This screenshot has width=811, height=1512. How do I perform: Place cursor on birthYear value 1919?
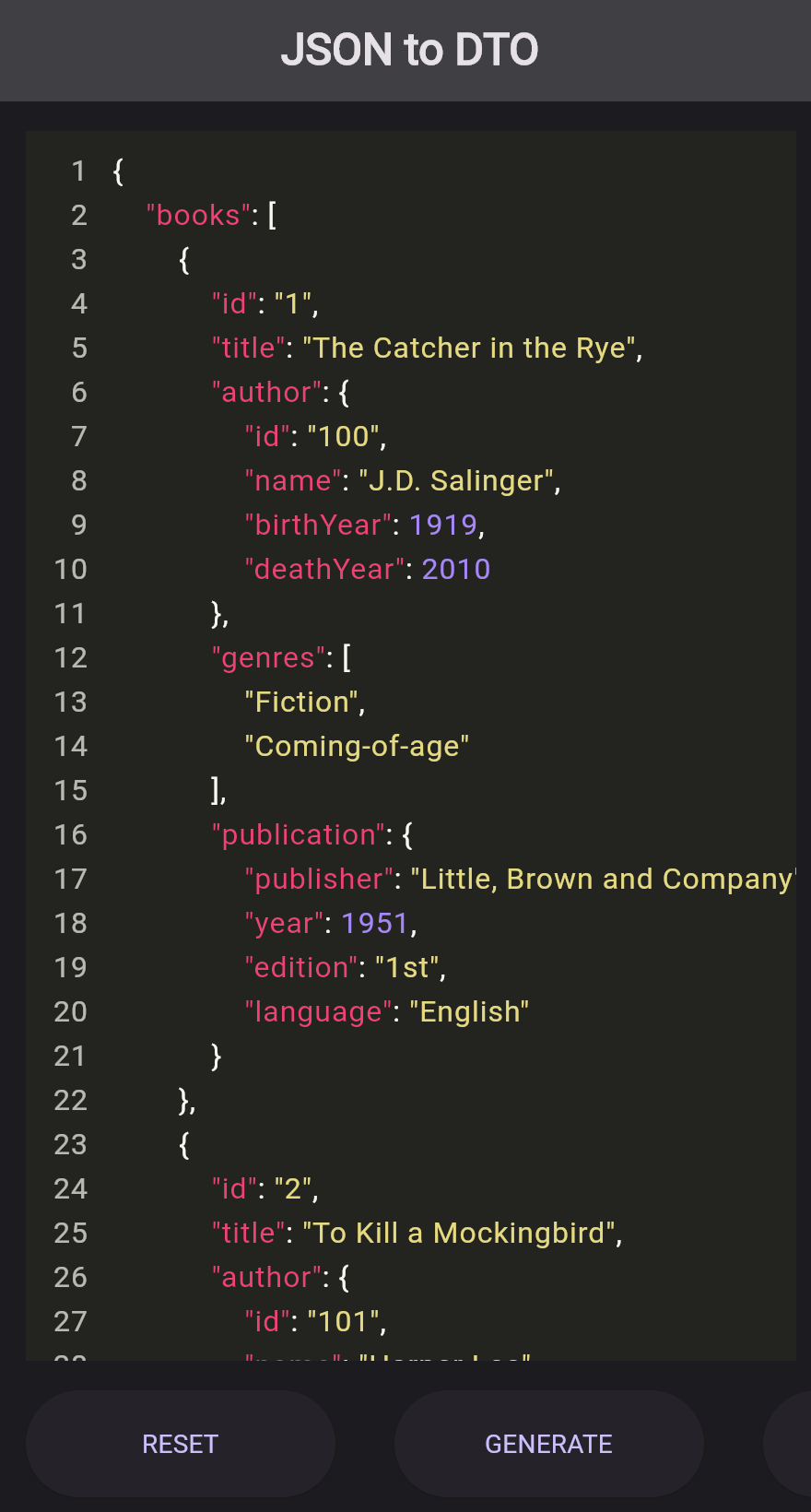pyautogui.click(x=443, y=525)
